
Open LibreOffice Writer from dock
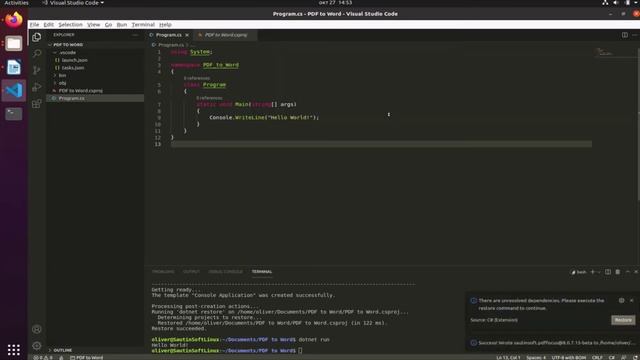click(x=13, y=67)
